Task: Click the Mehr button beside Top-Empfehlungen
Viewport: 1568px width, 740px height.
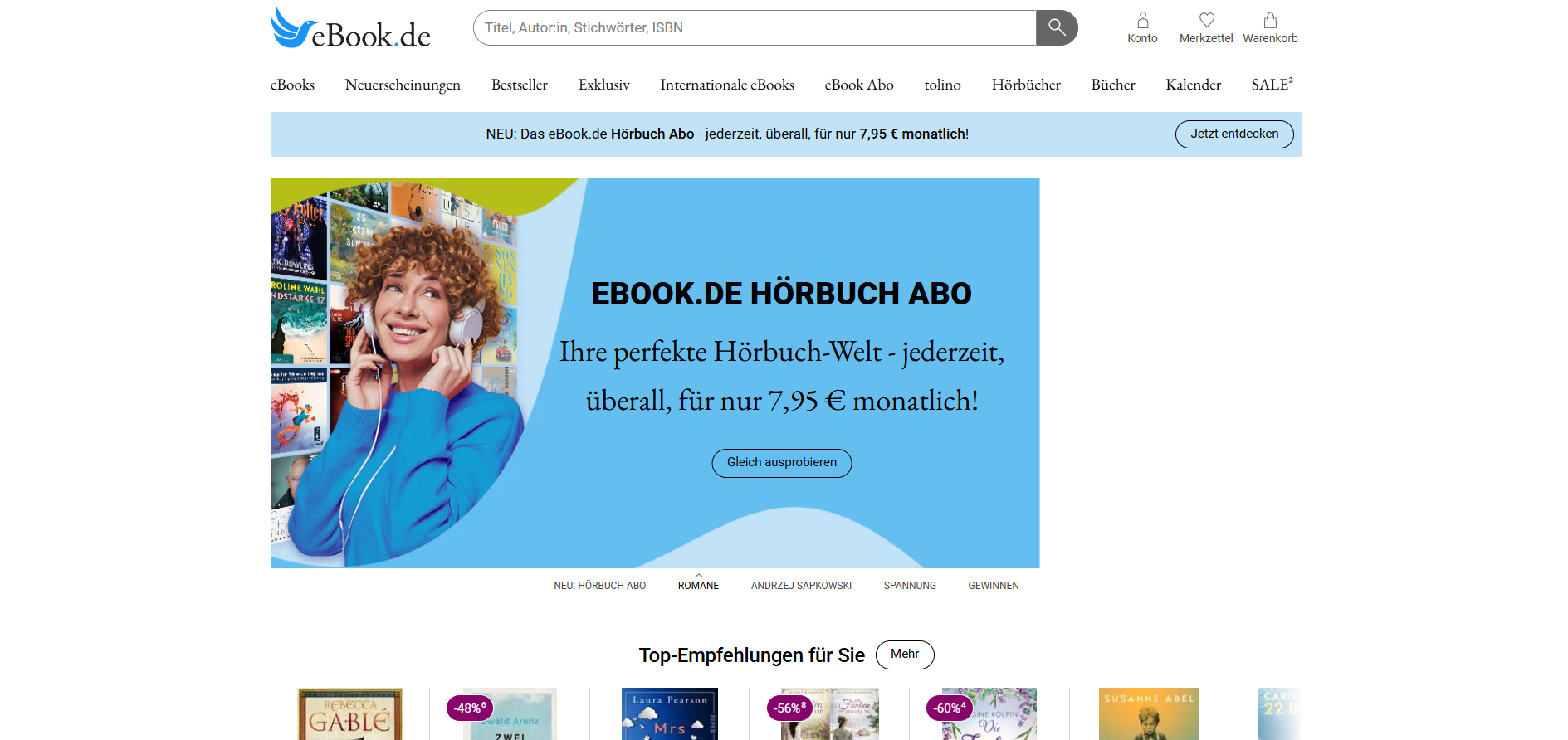Action: click(x=904, y=655)
